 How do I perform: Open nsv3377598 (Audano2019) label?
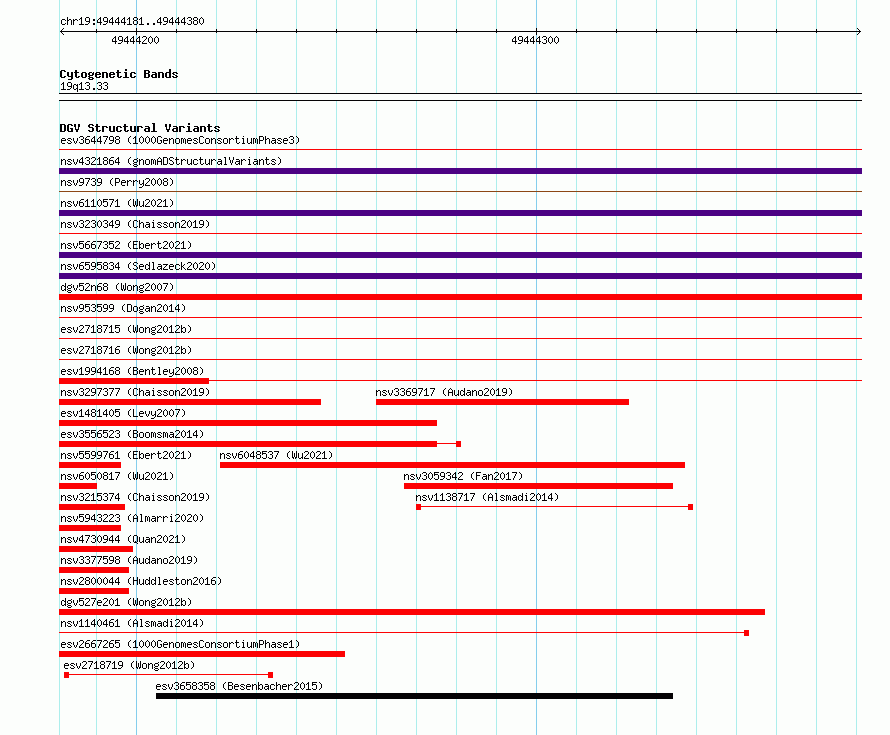pos(129,560)
